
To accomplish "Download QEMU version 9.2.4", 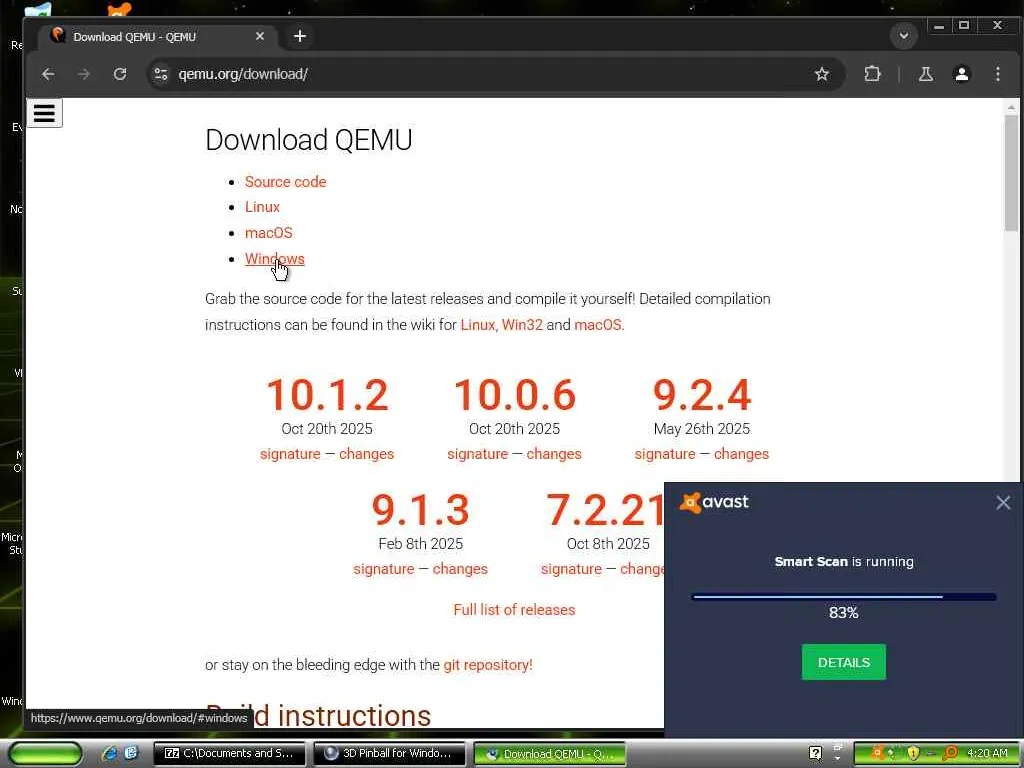I will point(702,395).
